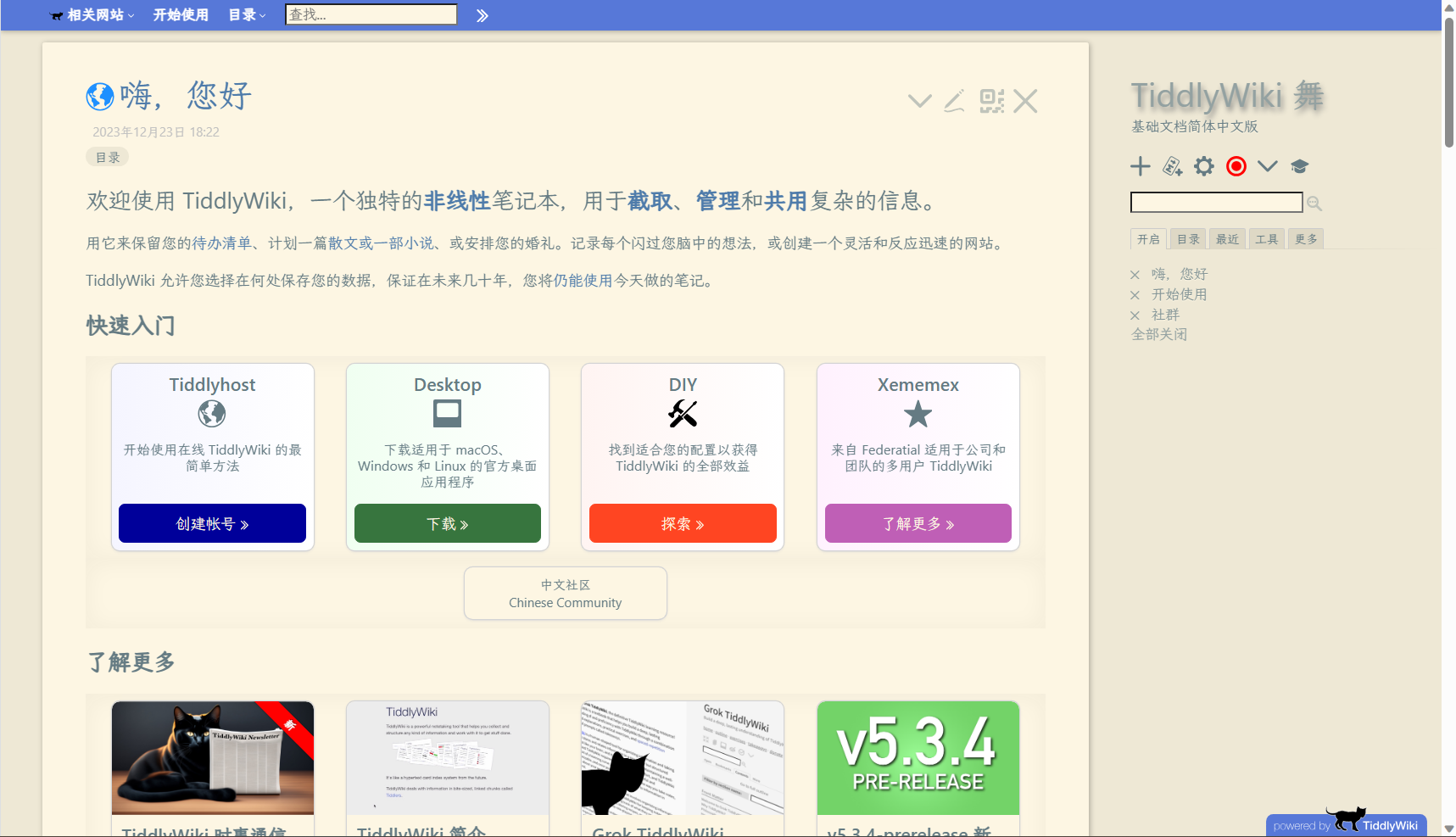The width and height of the screenshot is (1456, 837).
Task: Click the globe icon next to the 嗨，您好 title
Action: (100, 97)
